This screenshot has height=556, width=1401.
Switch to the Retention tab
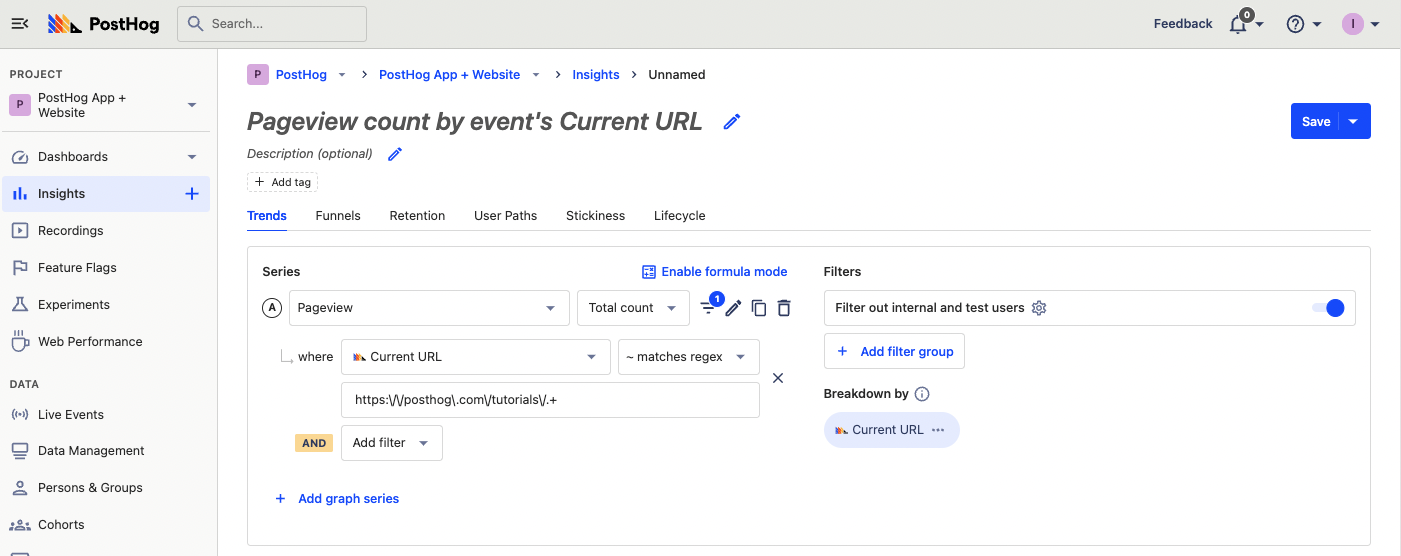417,216
